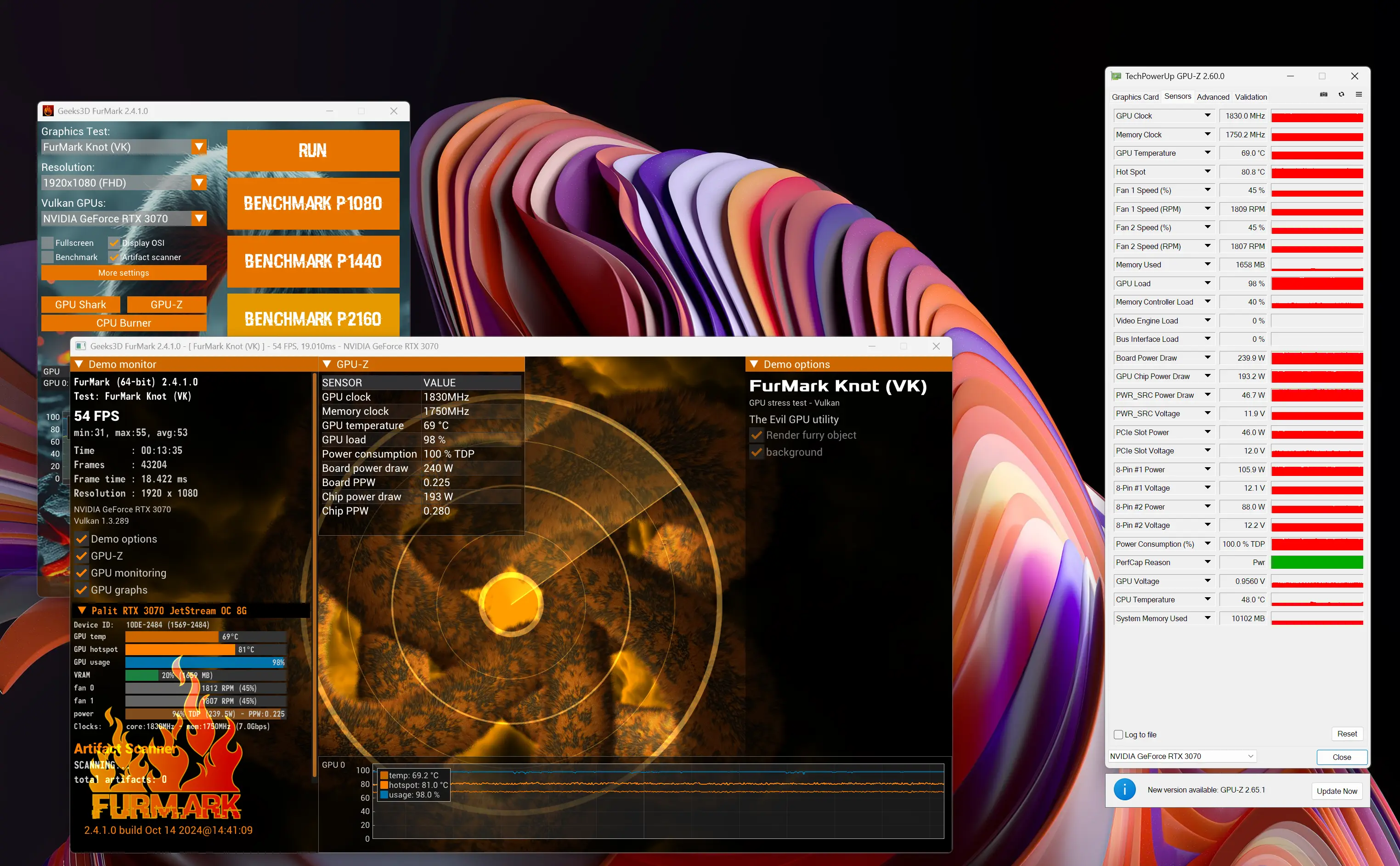Minimize the GPU-Z window
Screen dimensions: 1400x866
pos(1290,76)
